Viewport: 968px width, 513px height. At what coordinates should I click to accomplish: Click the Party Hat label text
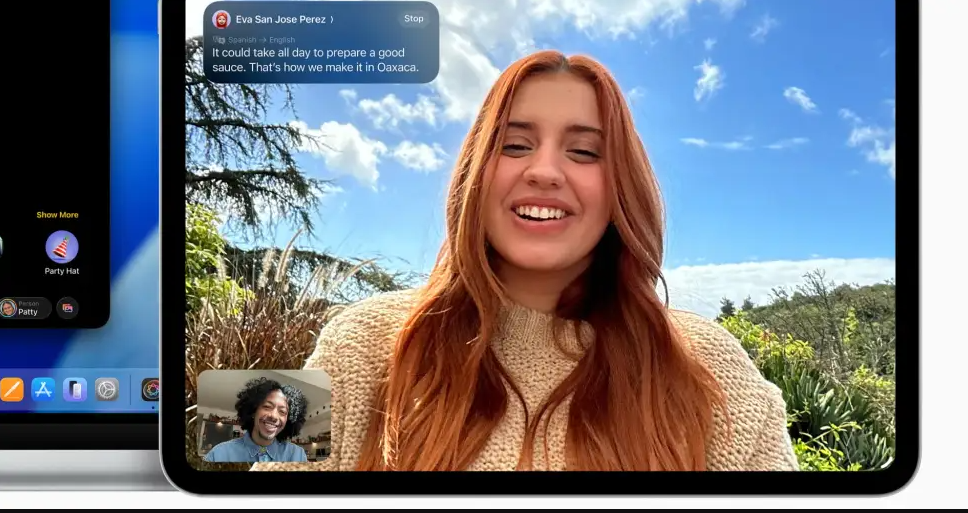click(x=62, y=271)
